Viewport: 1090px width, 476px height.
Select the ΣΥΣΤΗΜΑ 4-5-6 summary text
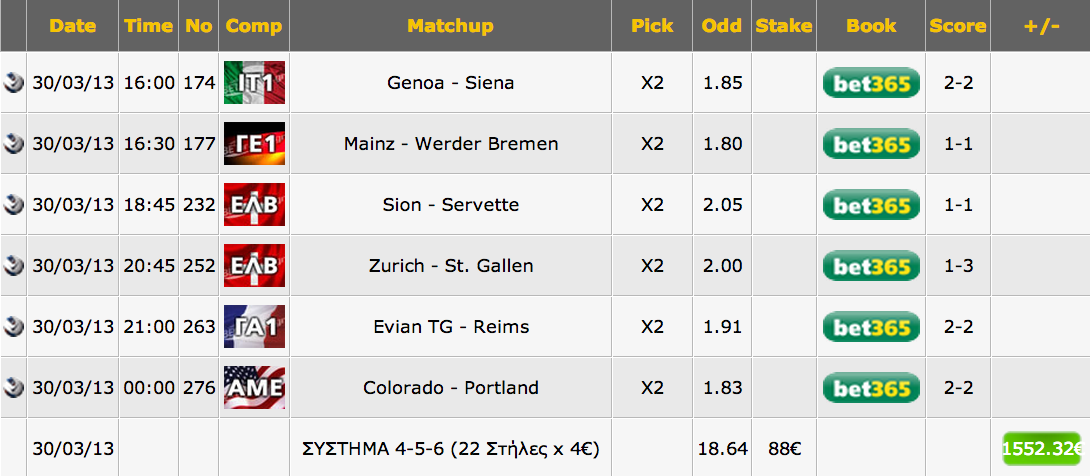[450, 448]
